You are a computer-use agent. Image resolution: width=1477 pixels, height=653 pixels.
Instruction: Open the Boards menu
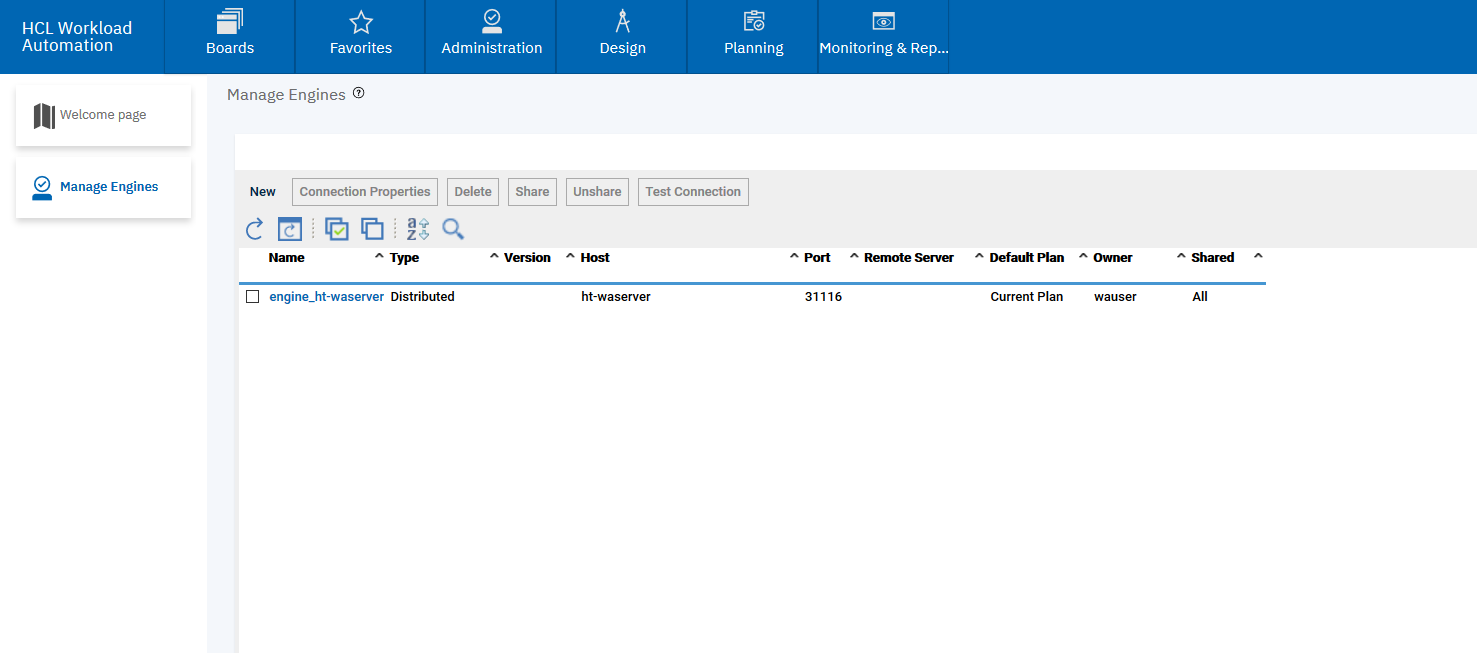[230, 36]
